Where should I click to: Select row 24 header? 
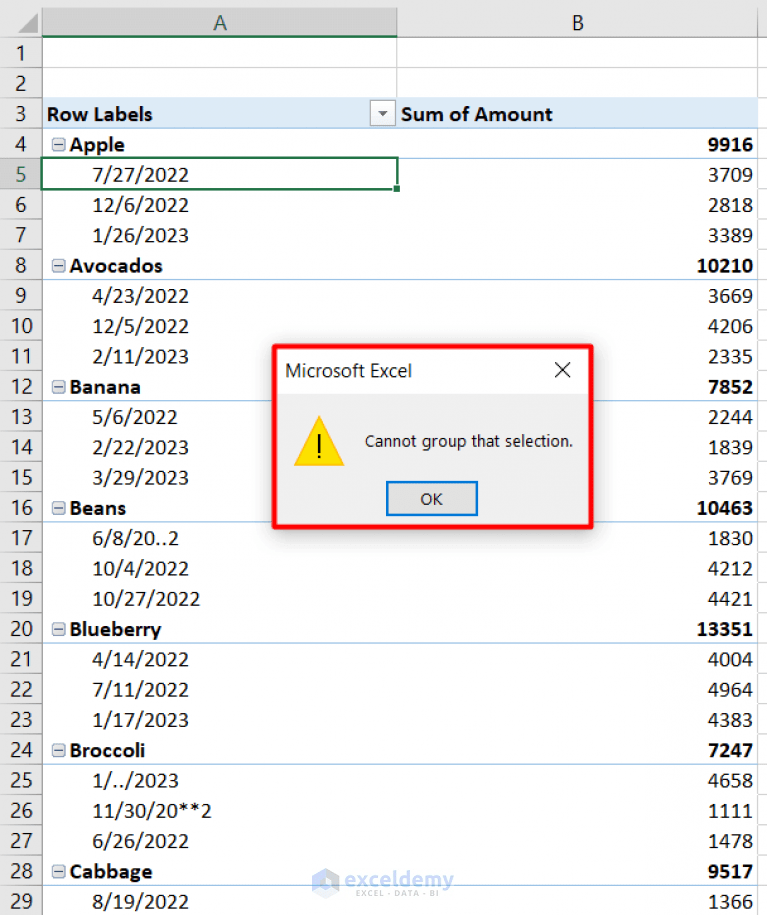pyautogui.click(x=21, y=750)
